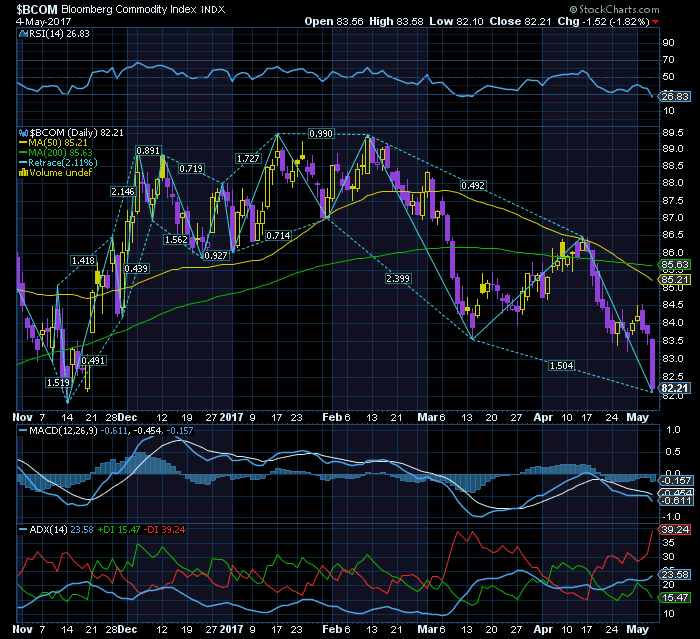700x639 pixels.
Task: Click the 2.146 retracement label
Action: pyautogui.click(x=123, y=192)
